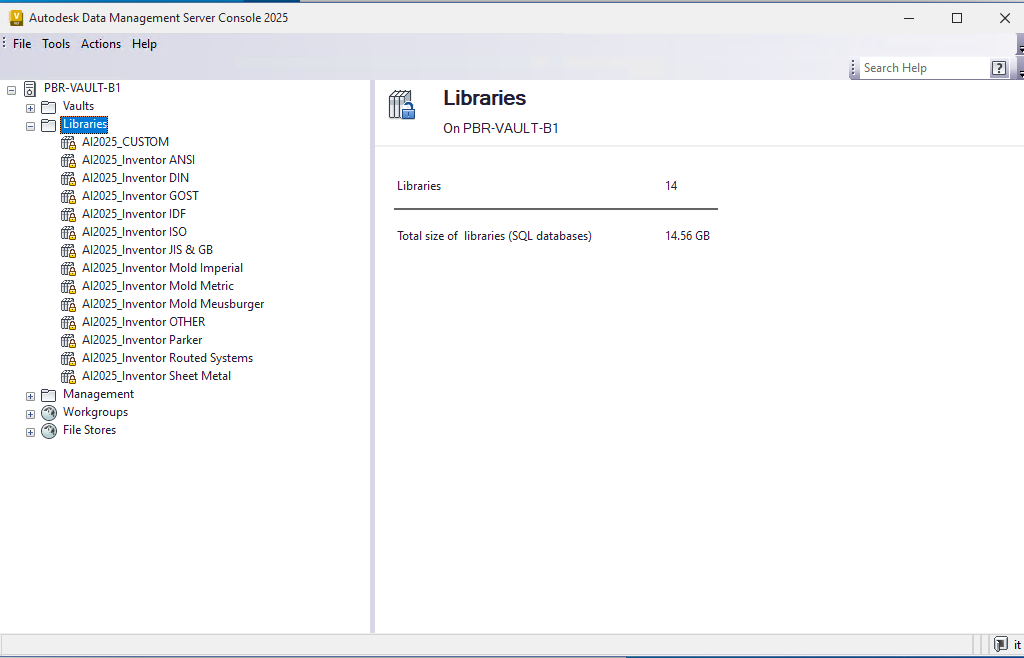
Task: Select AI2025_Inventor ISO library name
Action: tap(135, 232)
